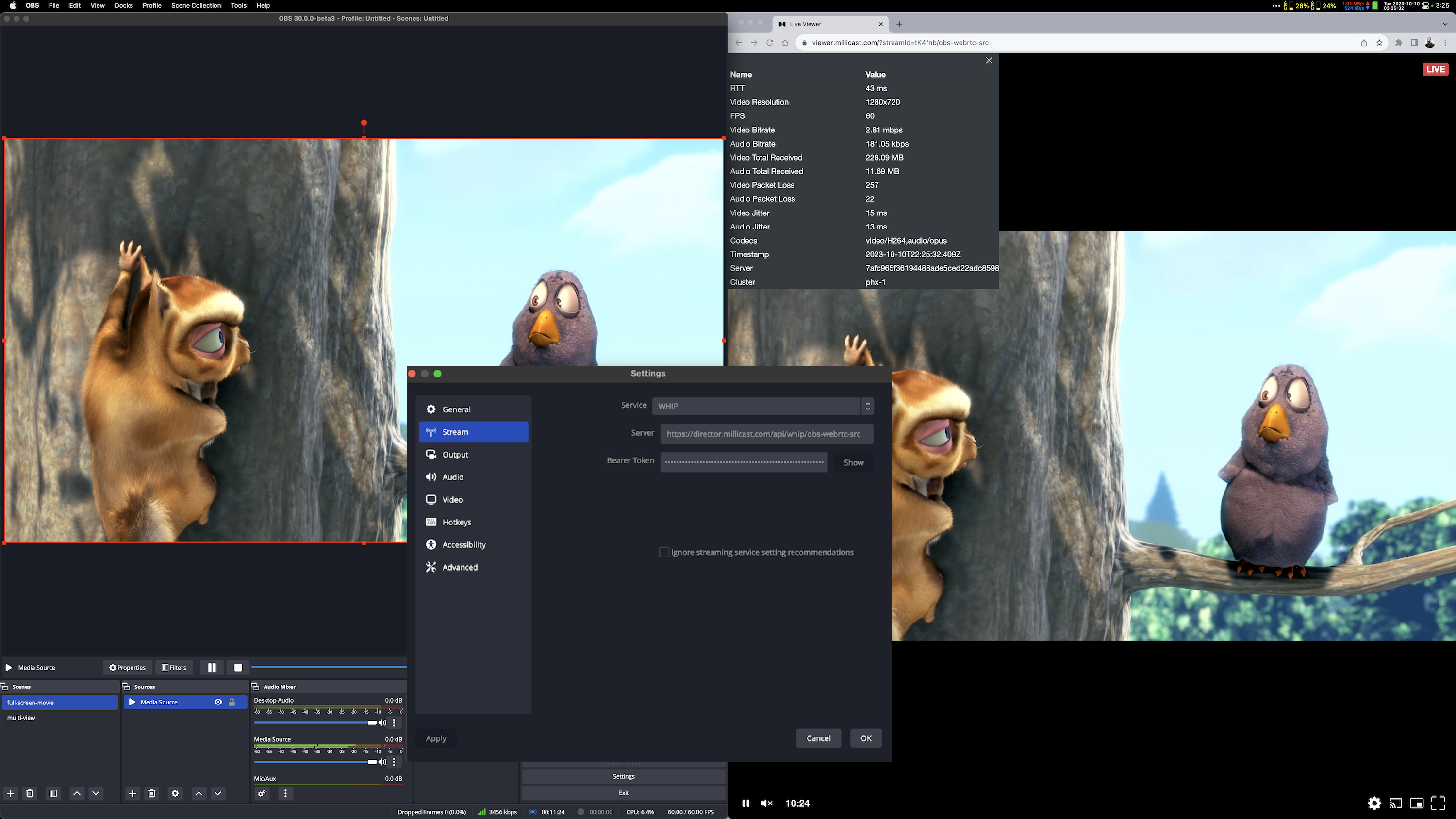Enable picture-in-picture in video player

click(1416, 803)
